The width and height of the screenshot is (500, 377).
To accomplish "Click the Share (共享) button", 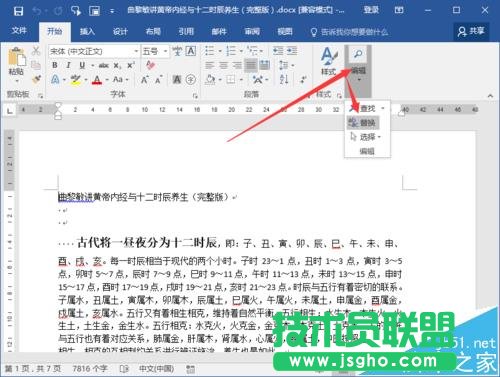I will coord(471,31).
